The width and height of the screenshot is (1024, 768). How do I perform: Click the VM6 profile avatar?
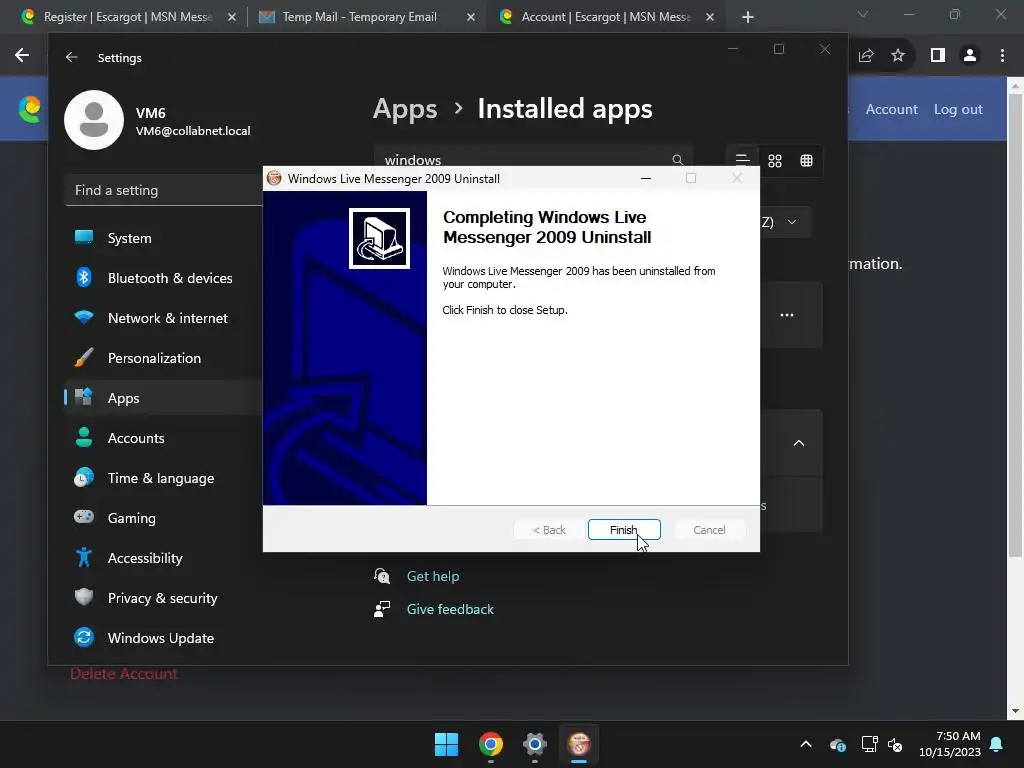[x=94, y=120]
